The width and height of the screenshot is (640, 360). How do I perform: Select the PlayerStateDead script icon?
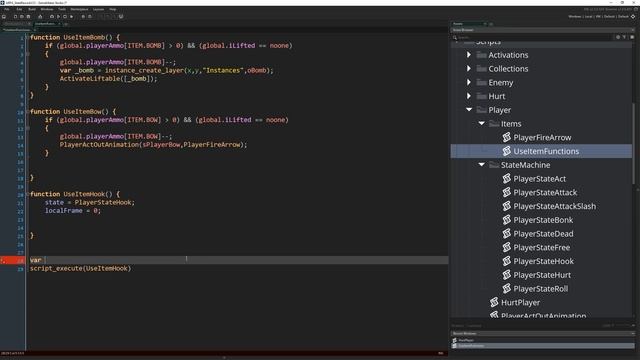pos(507,233)
